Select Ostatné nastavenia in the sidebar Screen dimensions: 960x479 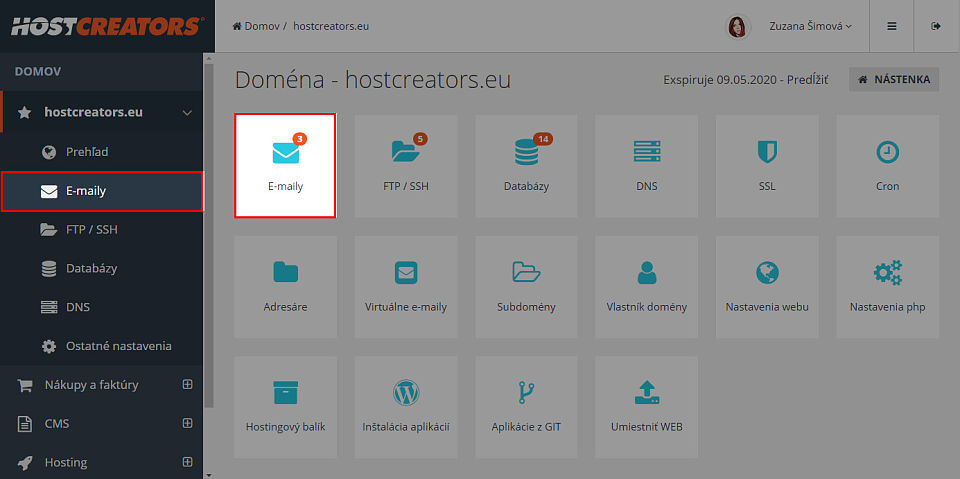(x=102, y=346)
